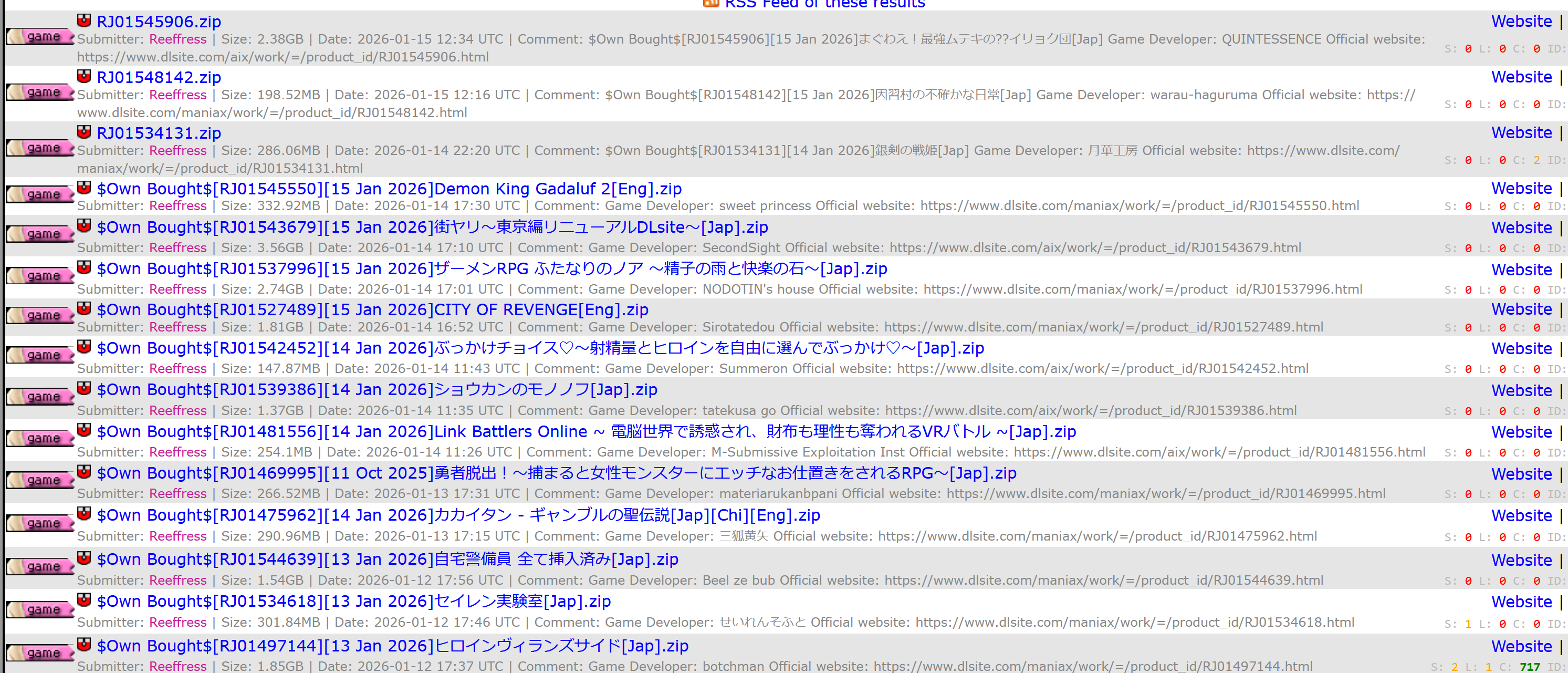Click the game category icon beside RJ01545906.zip
This screenshot has width=1568, height=673.
point(40,37)
